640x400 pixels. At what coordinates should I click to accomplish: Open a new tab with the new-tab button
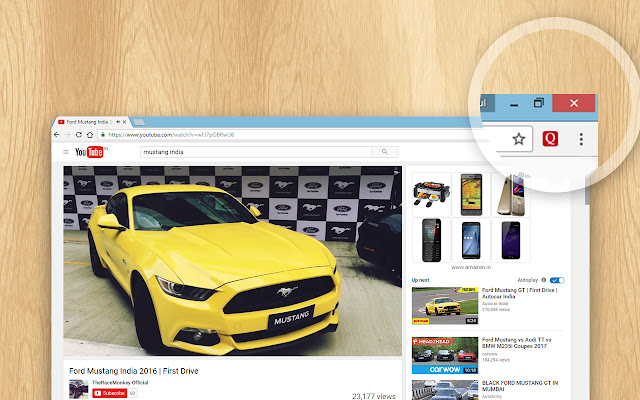(139, 122)
